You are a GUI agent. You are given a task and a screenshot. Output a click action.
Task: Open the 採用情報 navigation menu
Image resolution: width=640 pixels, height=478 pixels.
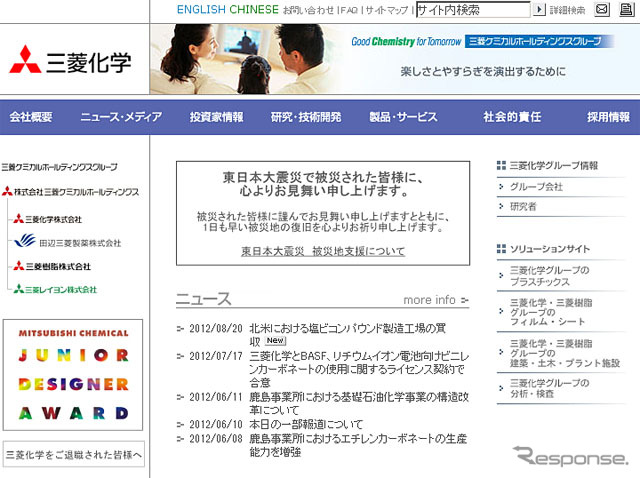point(608,117)
